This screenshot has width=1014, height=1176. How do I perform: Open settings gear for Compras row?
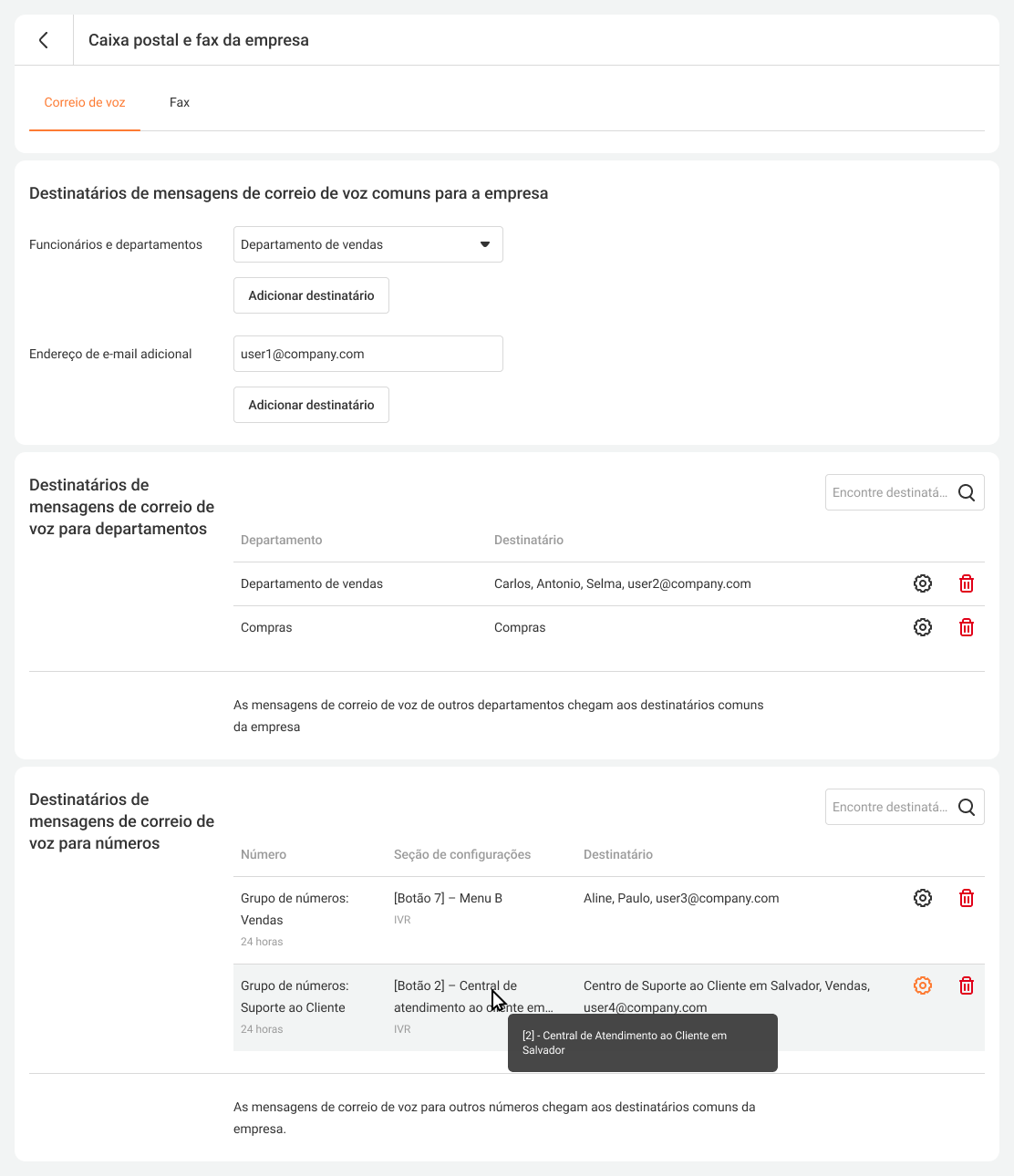click(923, 627)
